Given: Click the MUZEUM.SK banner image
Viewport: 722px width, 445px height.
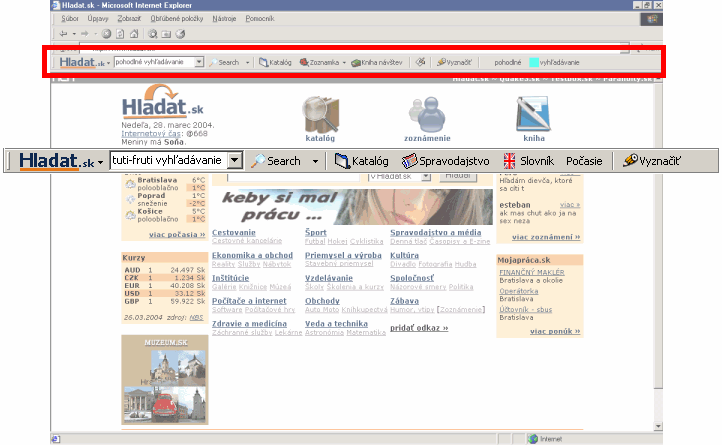Looking at the screenshot, I should click(165, 380).
